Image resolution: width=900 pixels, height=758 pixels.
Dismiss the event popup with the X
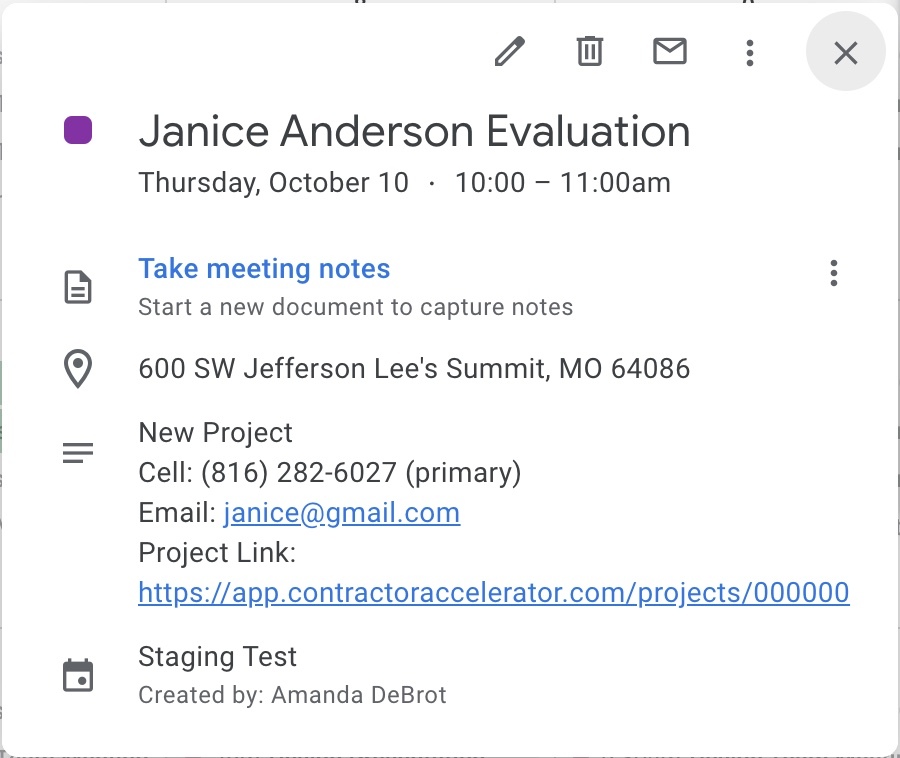pyautogui.click(x=845, y=52)
